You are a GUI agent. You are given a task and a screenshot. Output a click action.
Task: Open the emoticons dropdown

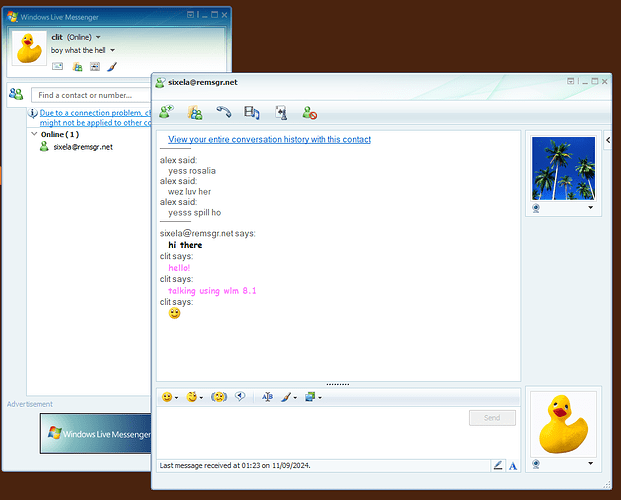tap(170, 397)
